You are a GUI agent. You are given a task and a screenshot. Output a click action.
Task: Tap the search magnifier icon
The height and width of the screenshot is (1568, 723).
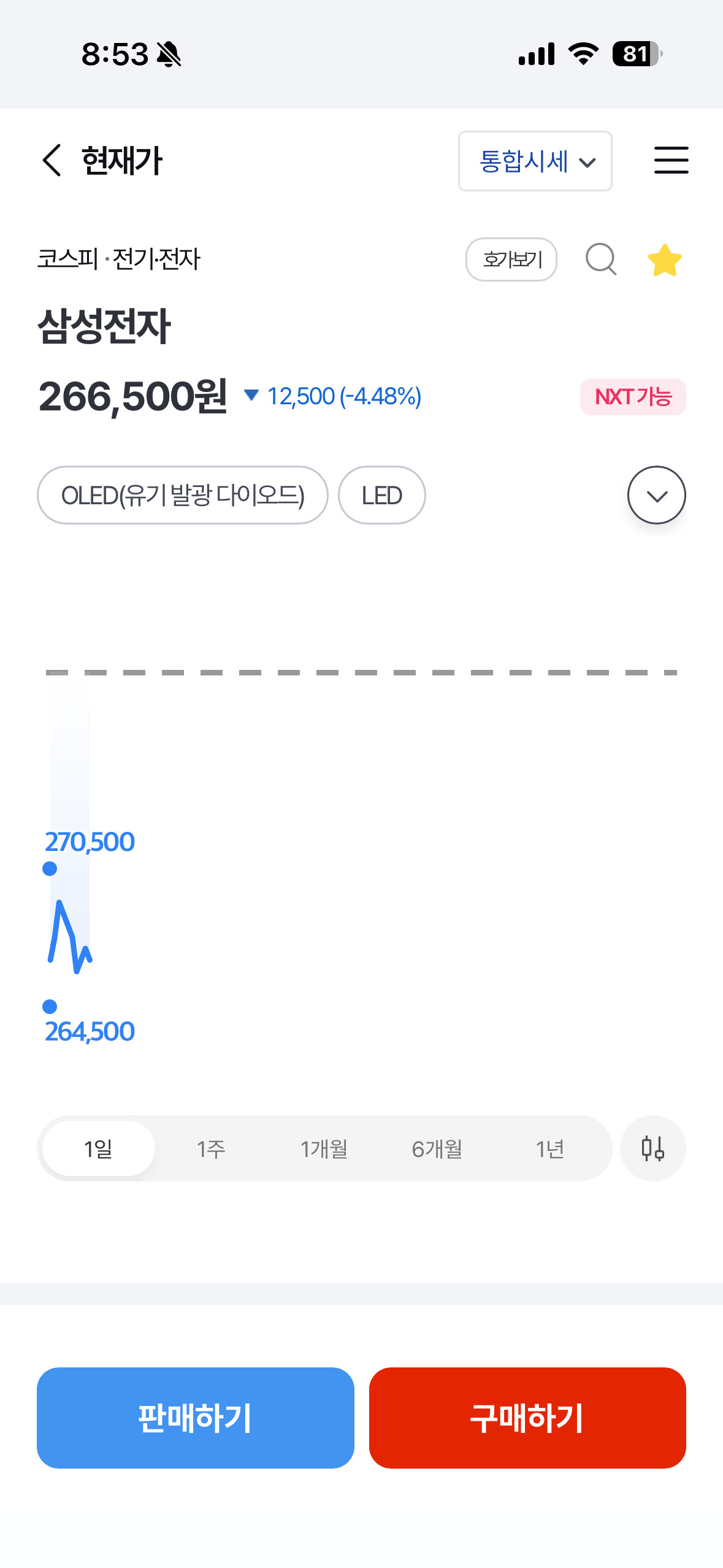(601, 259)
